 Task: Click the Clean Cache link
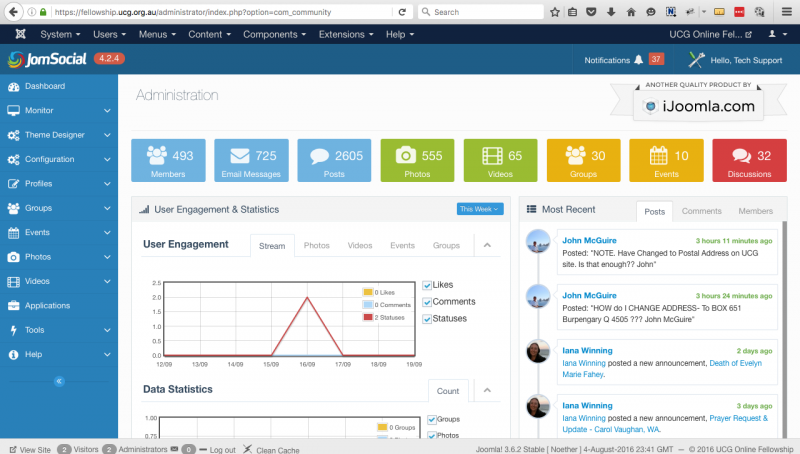coord(278,450)
